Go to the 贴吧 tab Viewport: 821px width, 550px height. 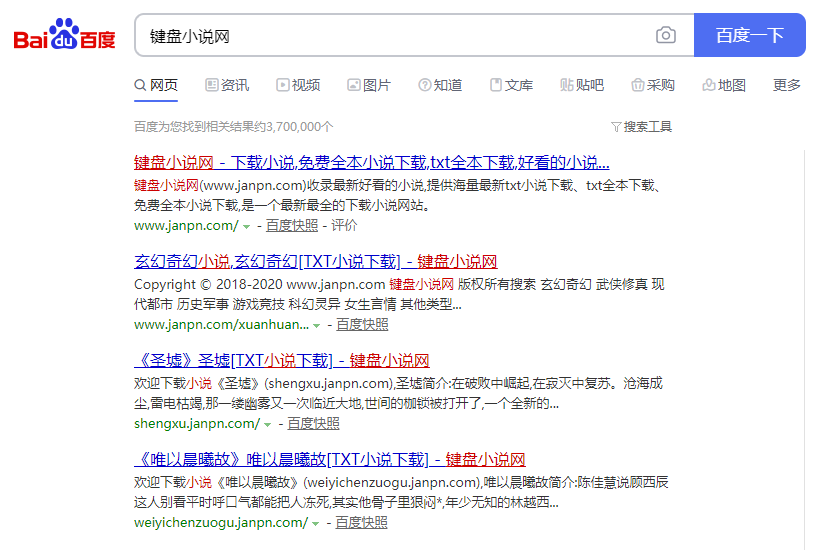pyautogui.click(x=582, y=85)
